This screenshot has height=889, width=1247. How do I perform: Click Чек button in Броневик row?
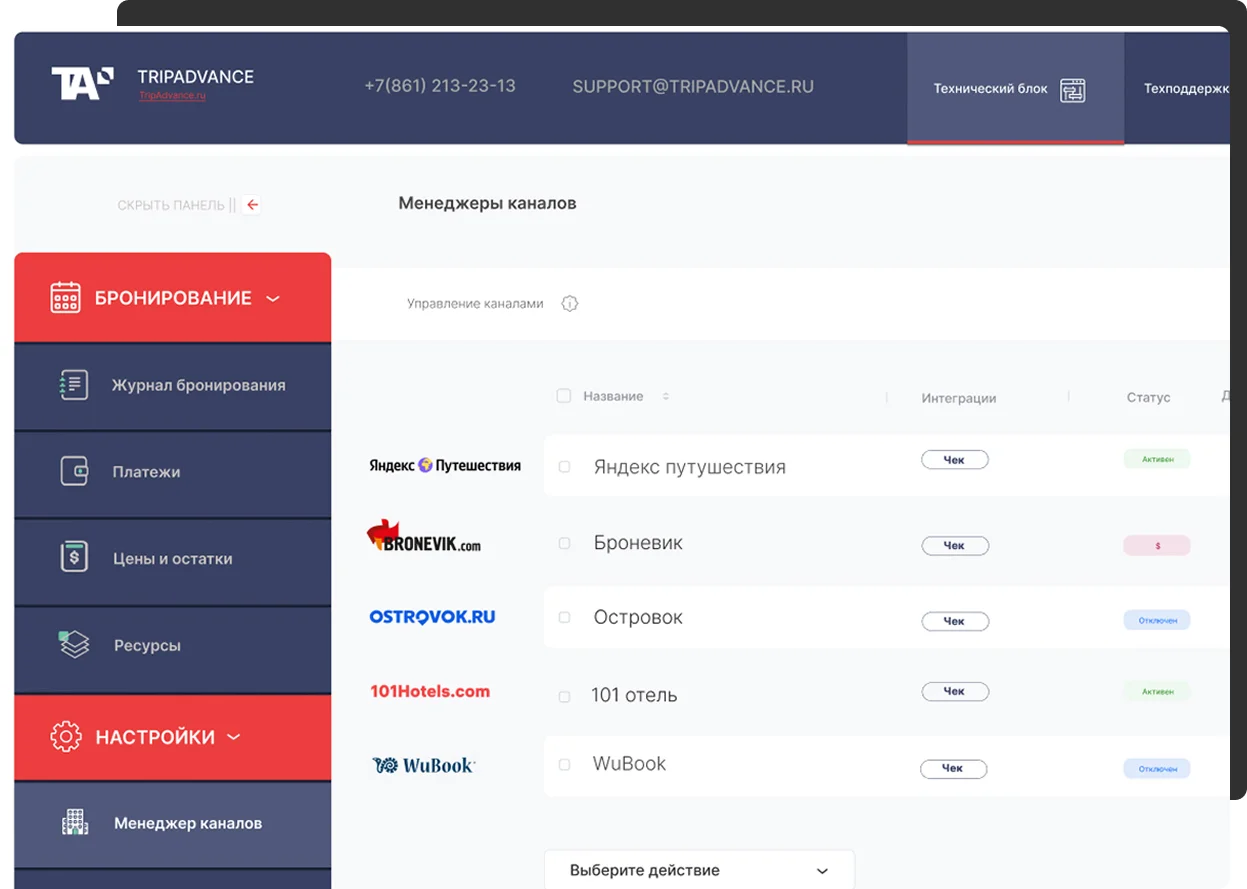(955, 546)
